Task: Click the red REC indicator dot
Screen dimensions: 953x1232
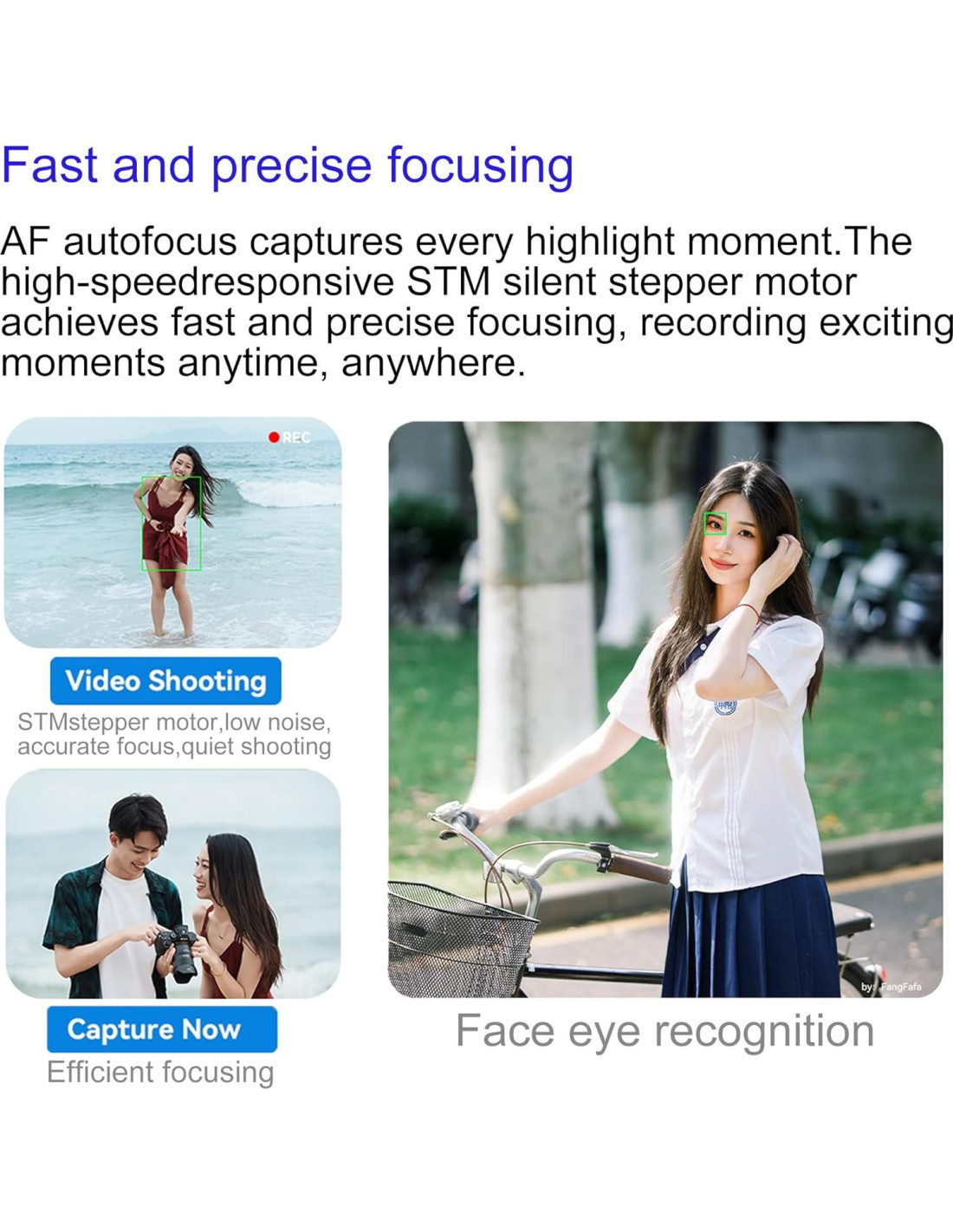Action: point(274,438)
